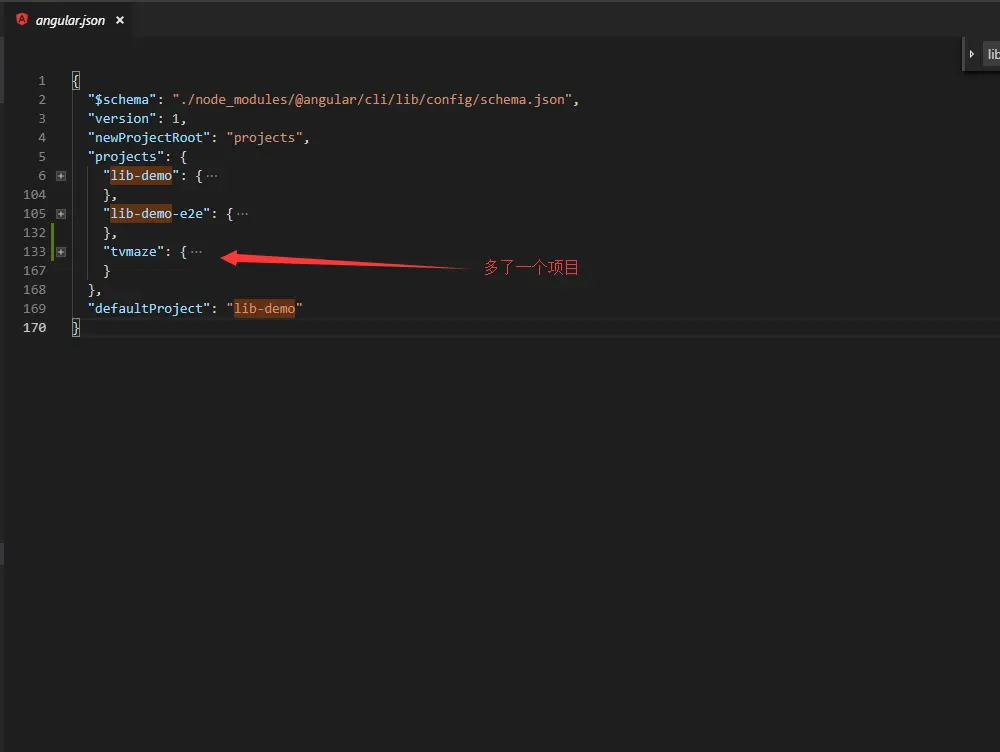
Task: Click the folded ellipsis after "lib-demo": {
Action: pyautogui.click(x=212, y=176)
